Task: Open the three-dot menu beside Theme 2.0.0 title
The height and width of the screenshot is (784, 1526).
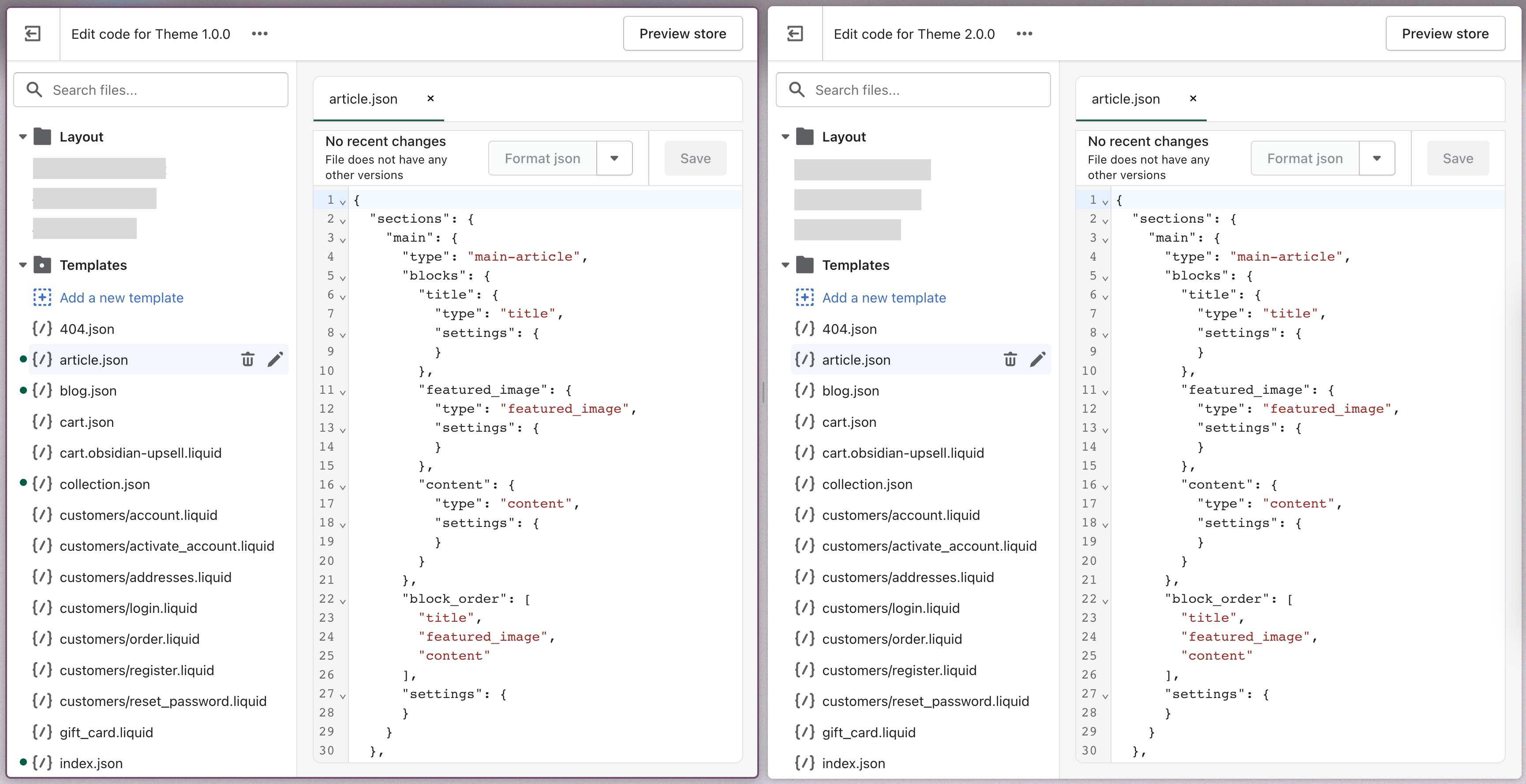Action: (1024, 34)
